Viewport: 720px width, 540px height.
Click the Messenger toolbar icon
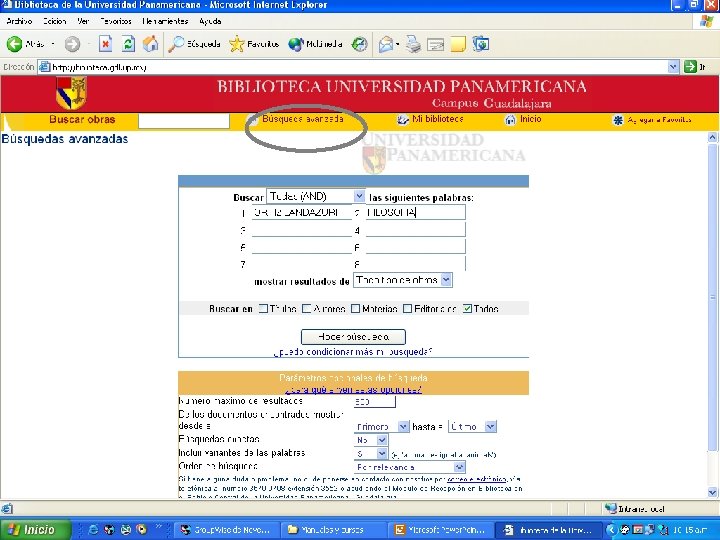coord(480,44)
